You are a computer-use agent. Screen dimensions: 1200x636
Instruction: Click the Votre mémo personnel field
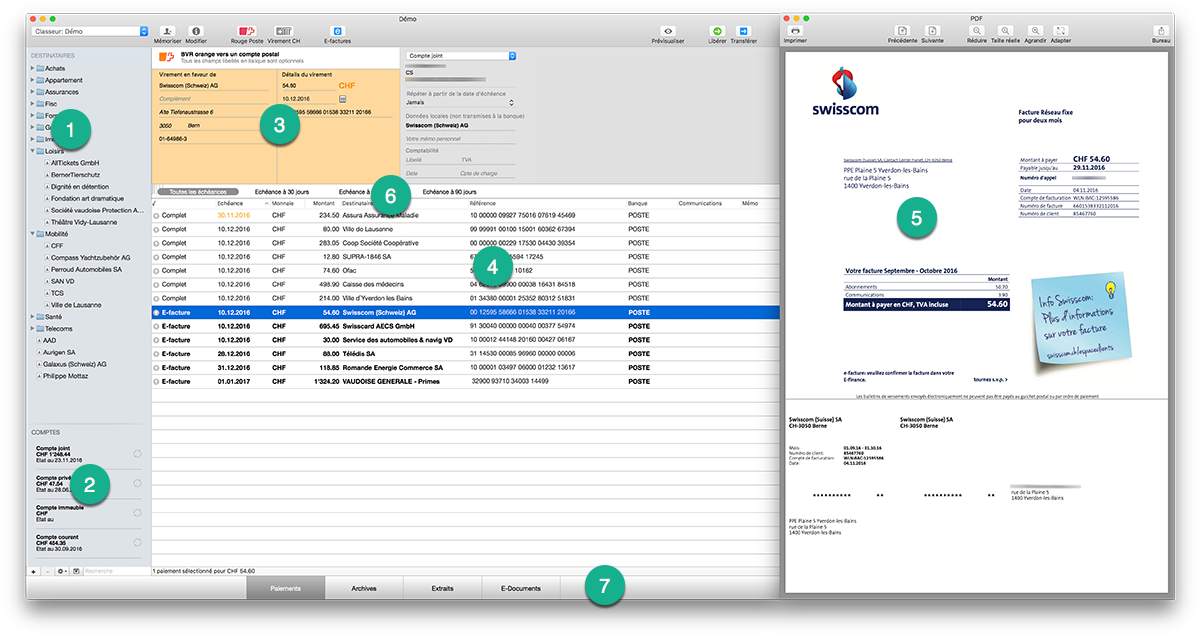pyautogui.click(x=461, y=137)
